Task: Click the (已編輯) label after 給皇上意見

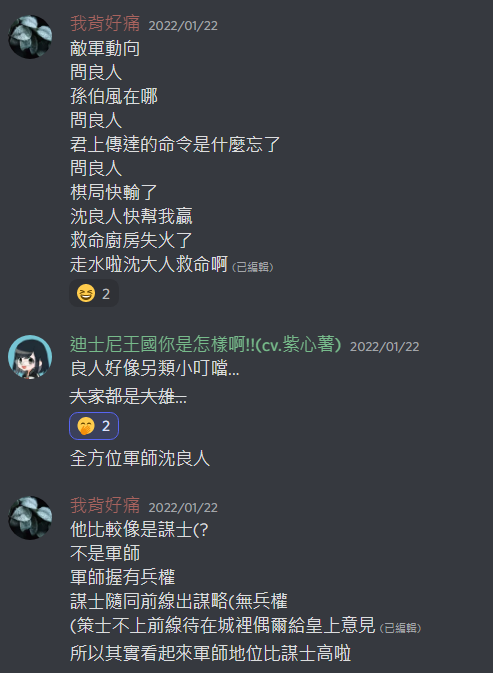Action: (x=400, y=628)
